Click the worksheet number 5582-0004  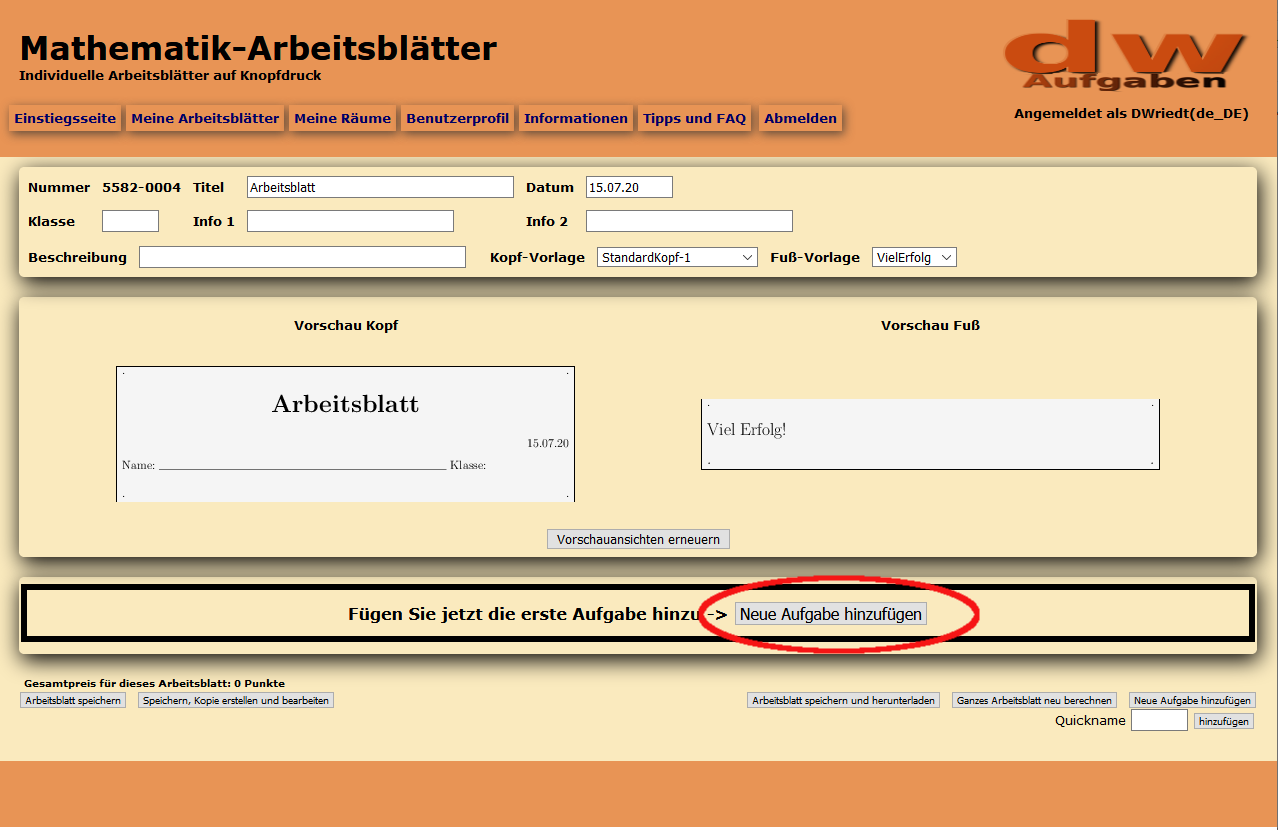pyautogui.click(x=142, y=188)
